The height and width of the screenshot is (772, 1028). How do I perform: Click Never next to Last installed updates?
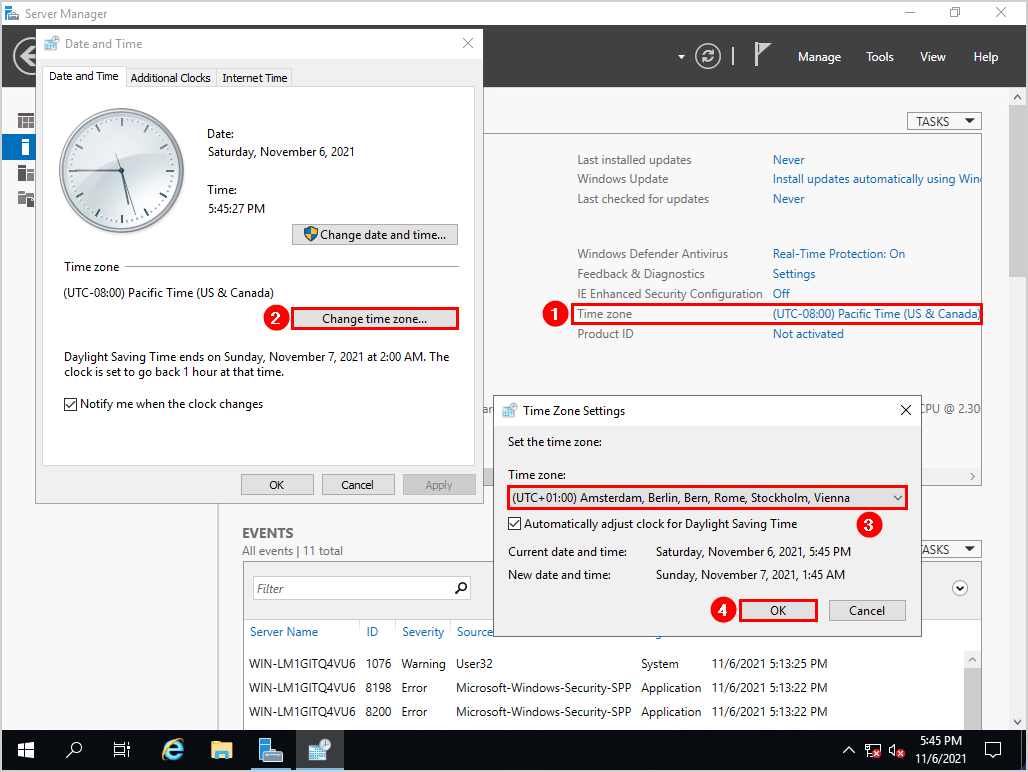point(788,160)
